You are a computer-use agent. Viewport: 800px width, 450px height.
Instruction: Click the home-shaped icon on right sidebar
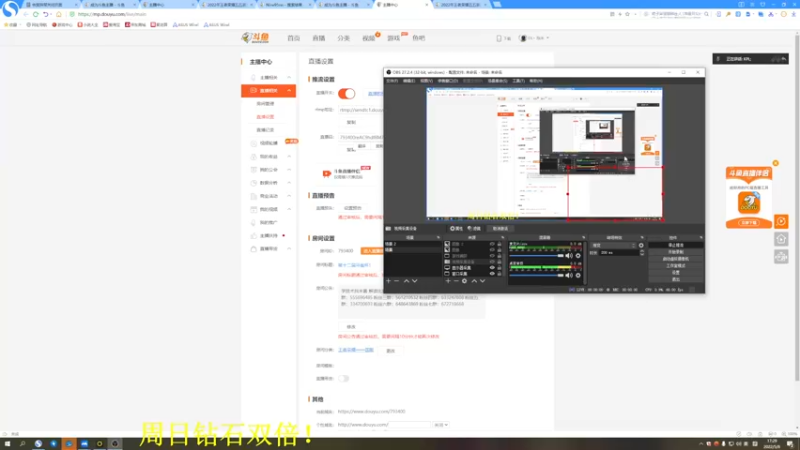click(x=781, y=239)
